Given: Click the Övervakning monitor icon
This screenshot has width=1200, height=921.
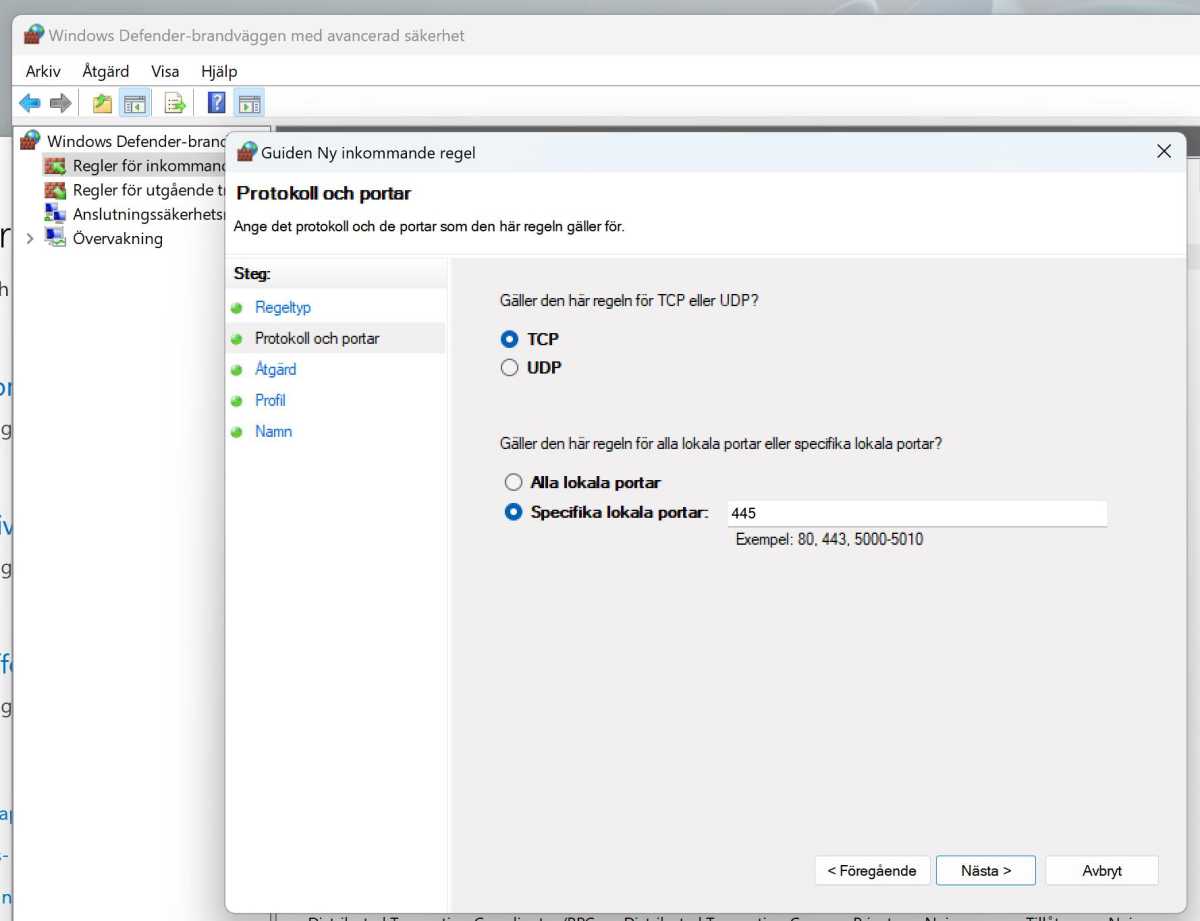Looking at the screenshot, I should [55, 238].
